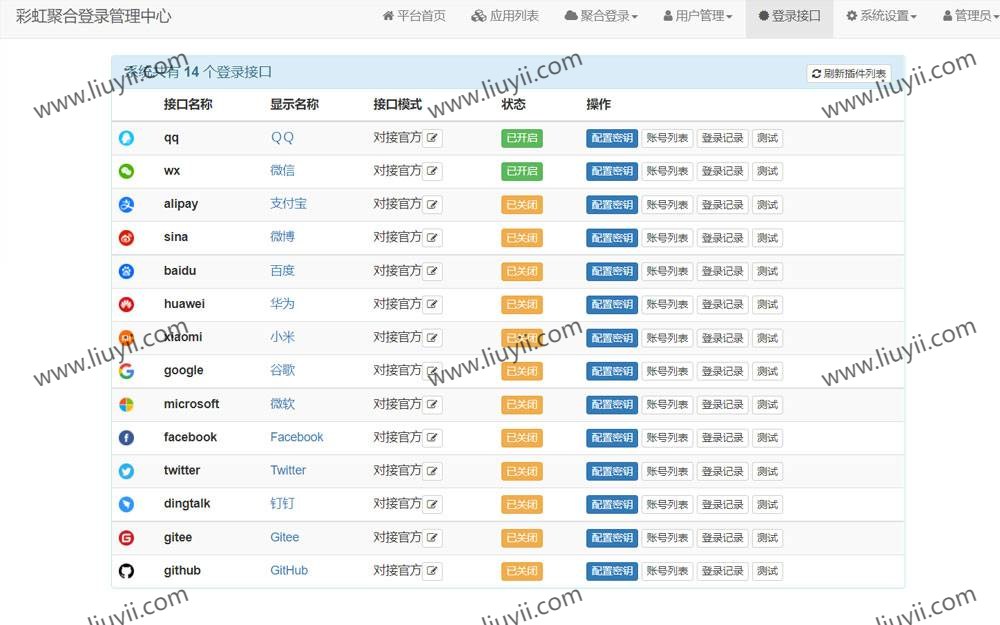The image size is (1000, 625).
Task: Click the QQ penguin logo icon
Action: click(x=126, y=138)
